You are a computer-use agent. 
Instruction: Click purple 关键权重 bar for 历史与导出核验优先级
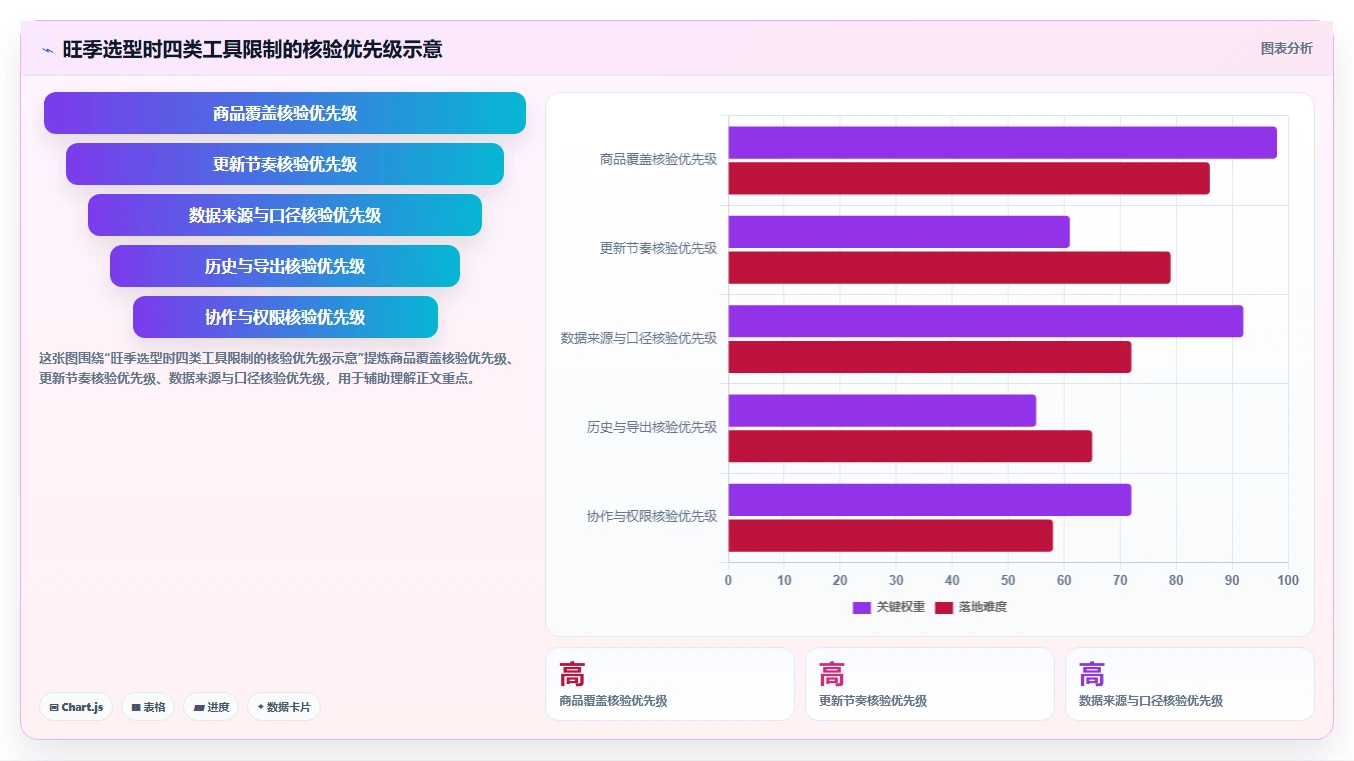click(x=882, y=411)
